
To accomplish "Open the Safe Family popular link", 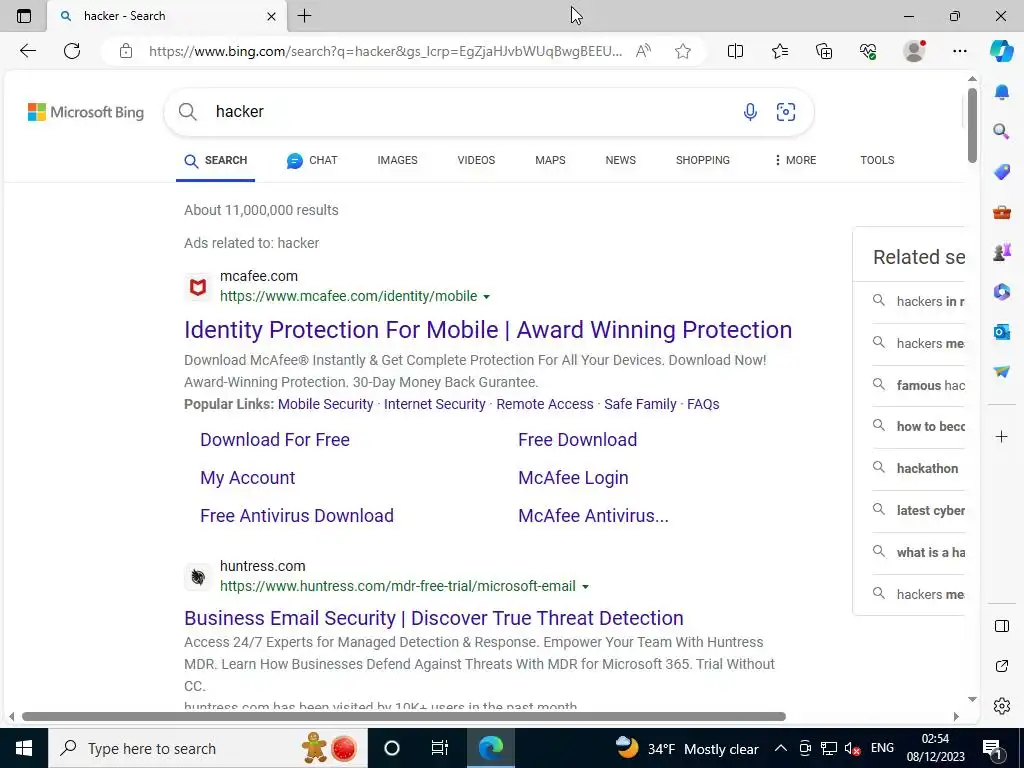I will (x=640, y=404).
